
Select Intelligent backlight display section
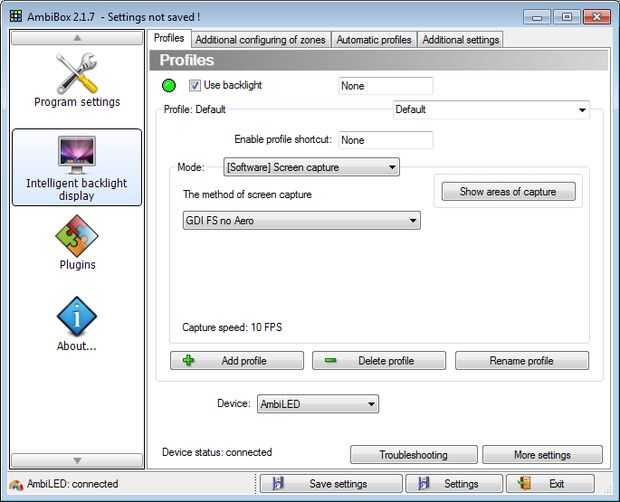pos(77,167)
